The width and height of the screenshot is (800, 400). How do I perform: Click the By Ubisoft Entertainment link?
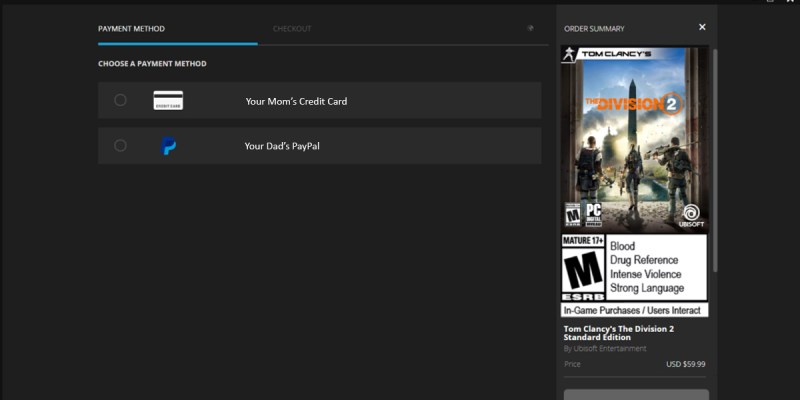tap(605, 349)
